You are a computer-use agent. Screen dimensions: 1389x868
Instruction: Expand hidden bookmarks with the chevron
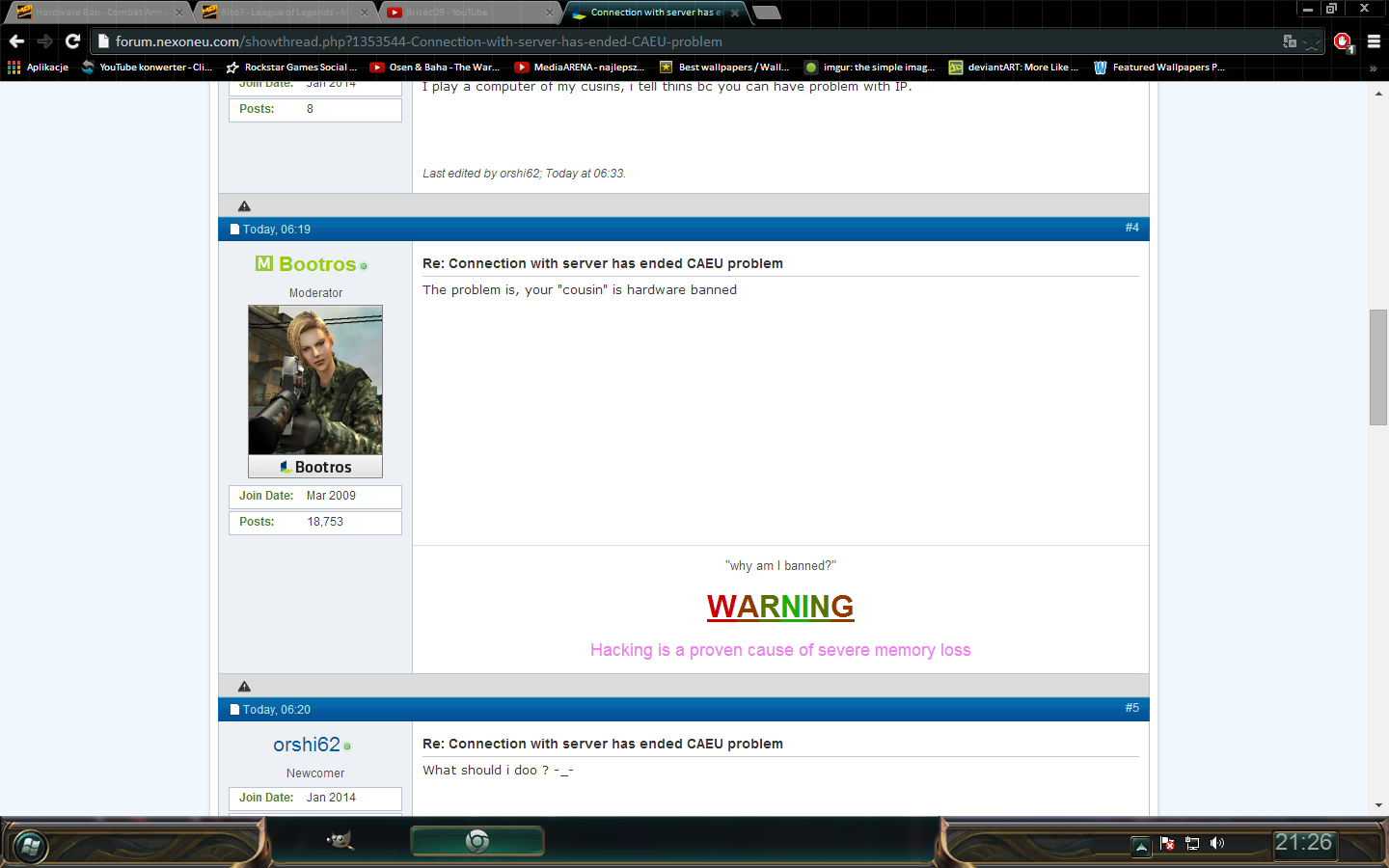(x=1373, y=68)
